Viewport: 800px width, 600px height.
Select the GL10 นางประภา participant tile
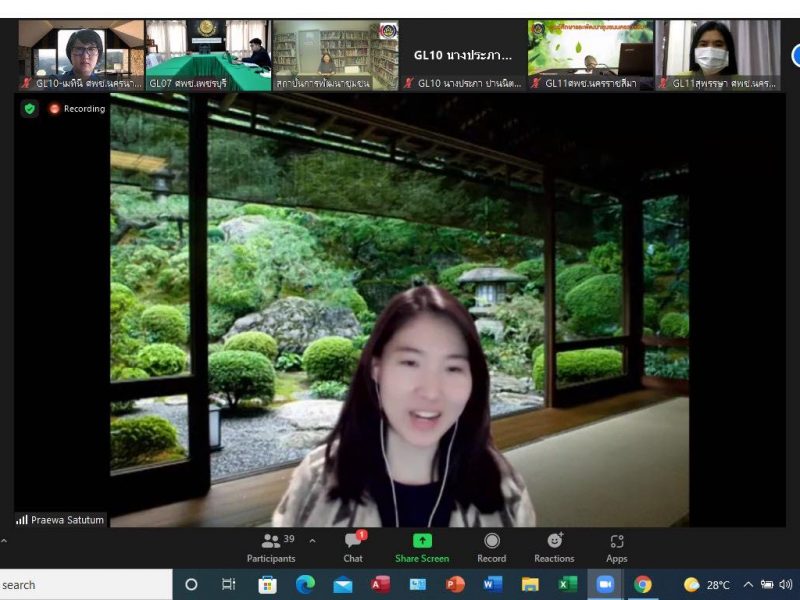point(463,55)
